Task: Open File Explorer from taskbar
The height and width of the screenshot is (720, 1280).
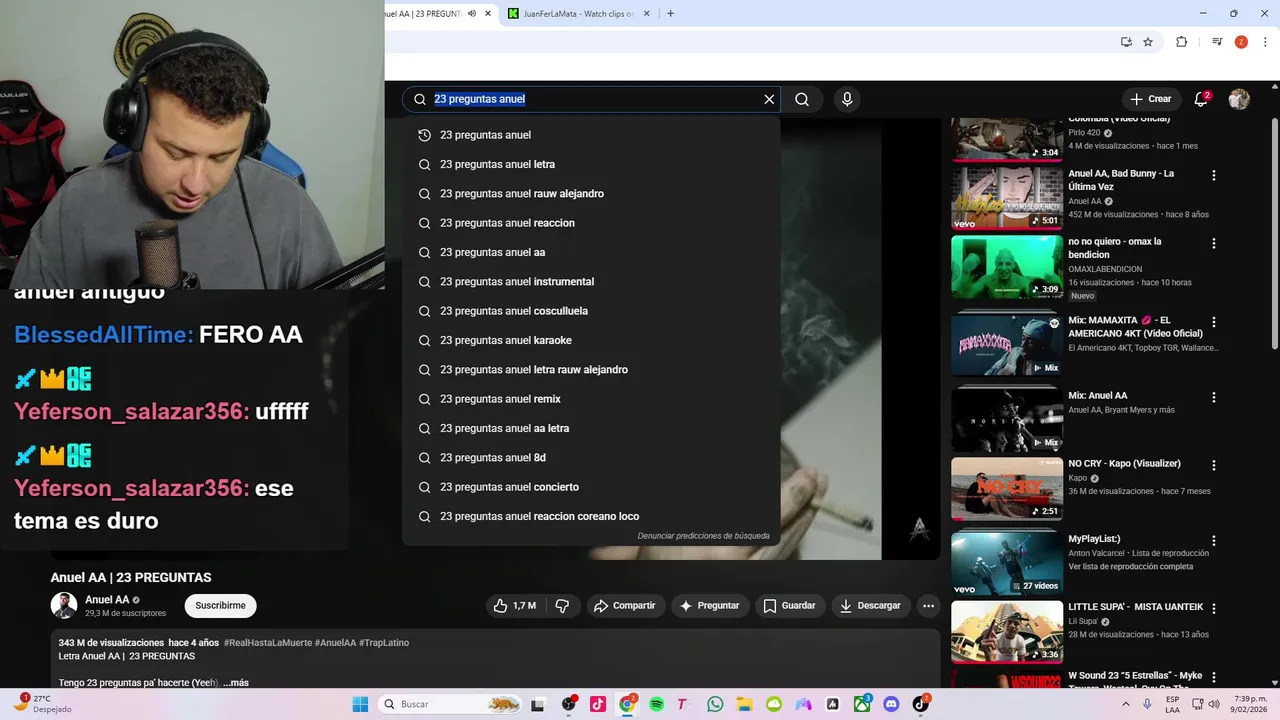Action: 744,704
